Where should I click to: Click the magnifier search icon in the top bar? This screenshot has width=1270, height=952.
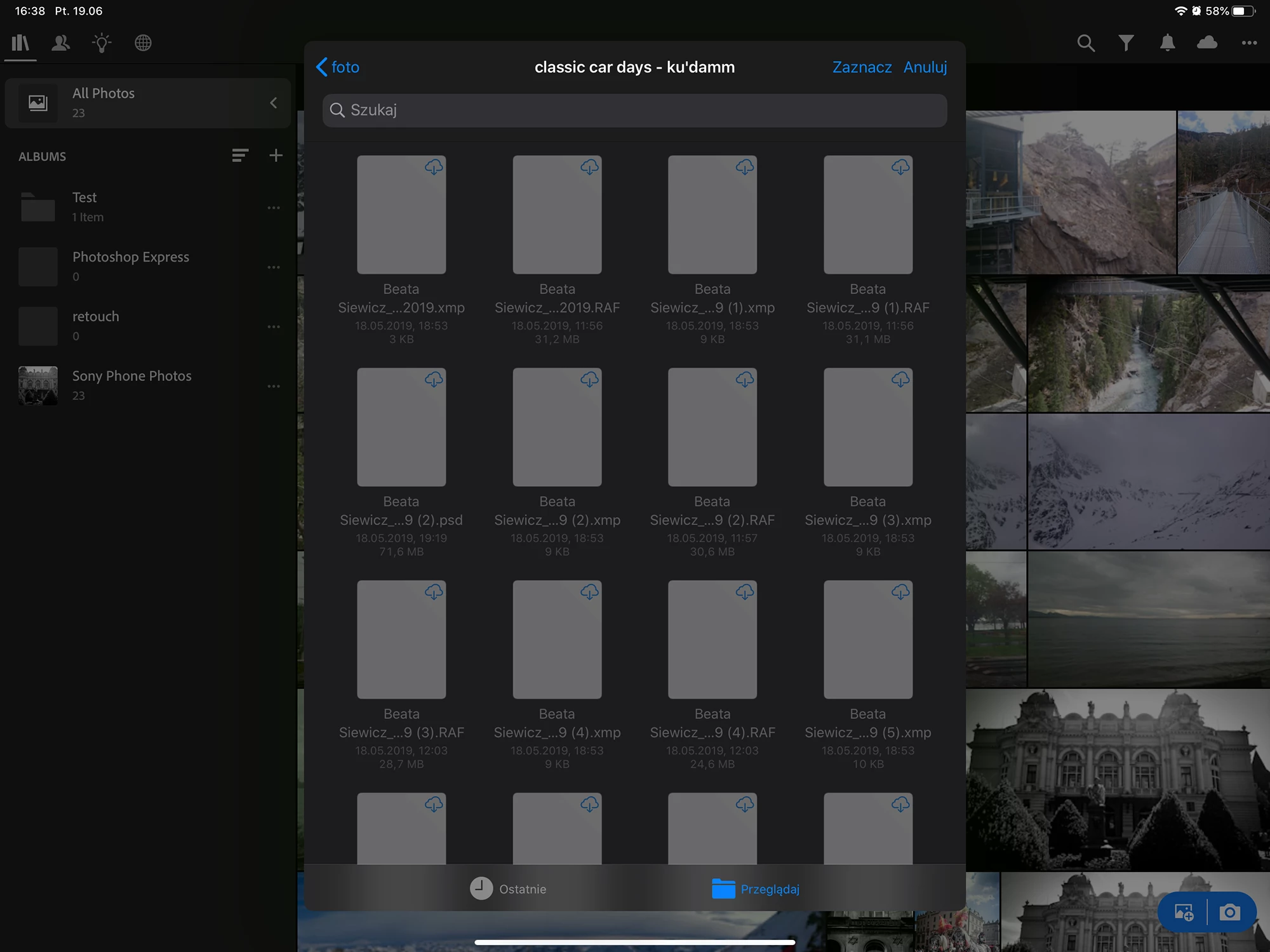1086,43
